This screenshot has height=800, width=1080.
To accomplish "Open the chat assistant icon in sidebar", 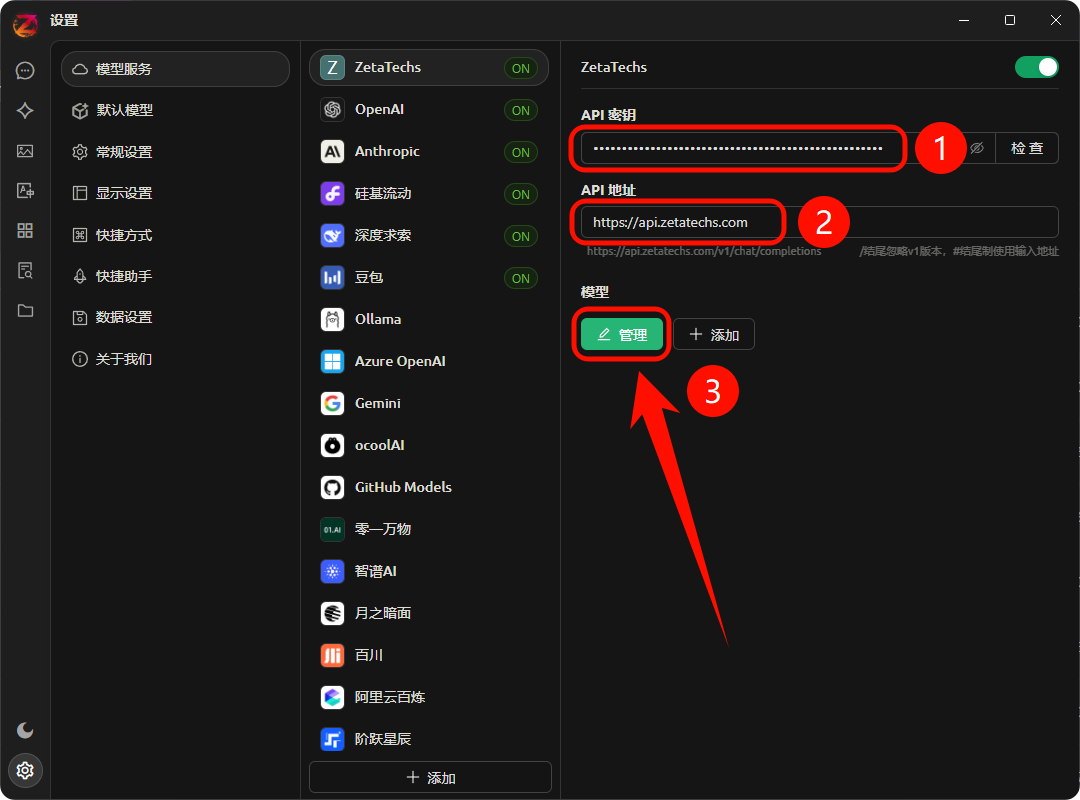I will click(25, 71).
